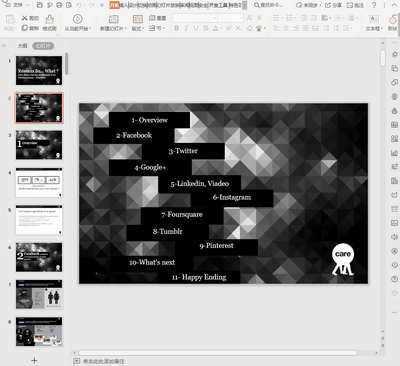Switch to the Outline (大纲) pane tab
Screen dimensions: 400x366
pyautogui.click(x=22, y=46)
